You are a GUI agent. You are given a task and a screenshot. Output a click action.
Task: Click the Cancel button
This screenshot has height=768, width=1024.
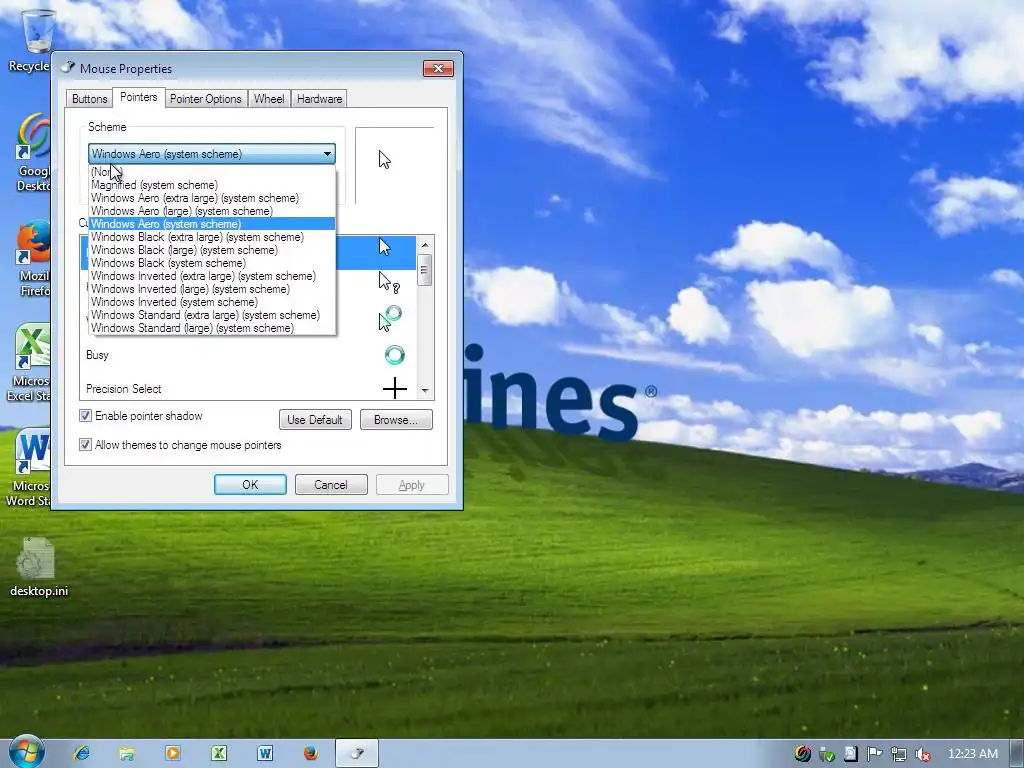click(331, 485)
